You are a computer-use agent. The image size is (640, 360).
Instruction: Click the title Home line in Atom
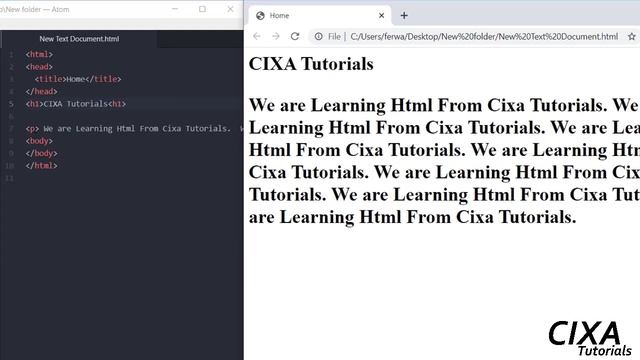pos(78,79)
